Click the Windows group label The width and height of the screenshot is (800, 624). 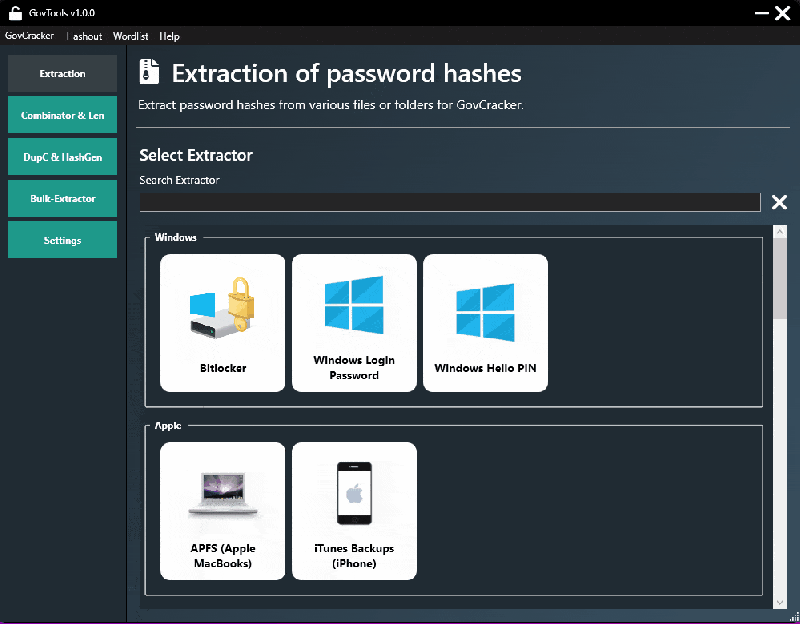tap(176, 237)
